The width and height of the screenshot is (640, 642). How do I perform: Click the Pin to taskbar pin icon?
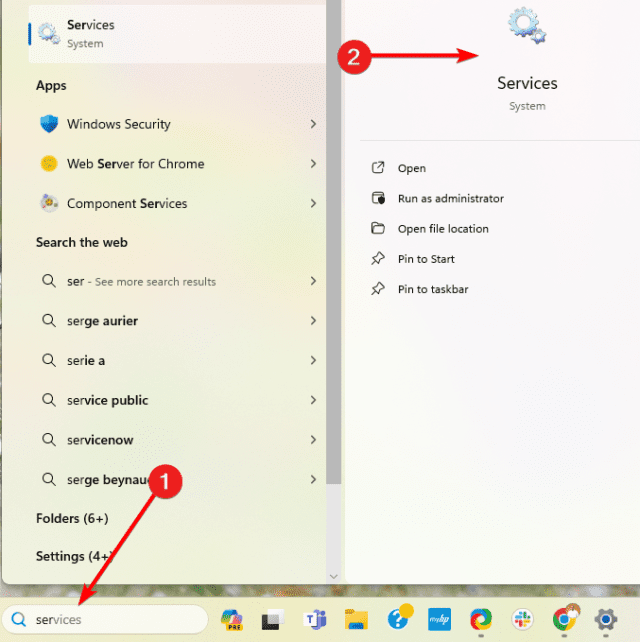tap(378, 289)
